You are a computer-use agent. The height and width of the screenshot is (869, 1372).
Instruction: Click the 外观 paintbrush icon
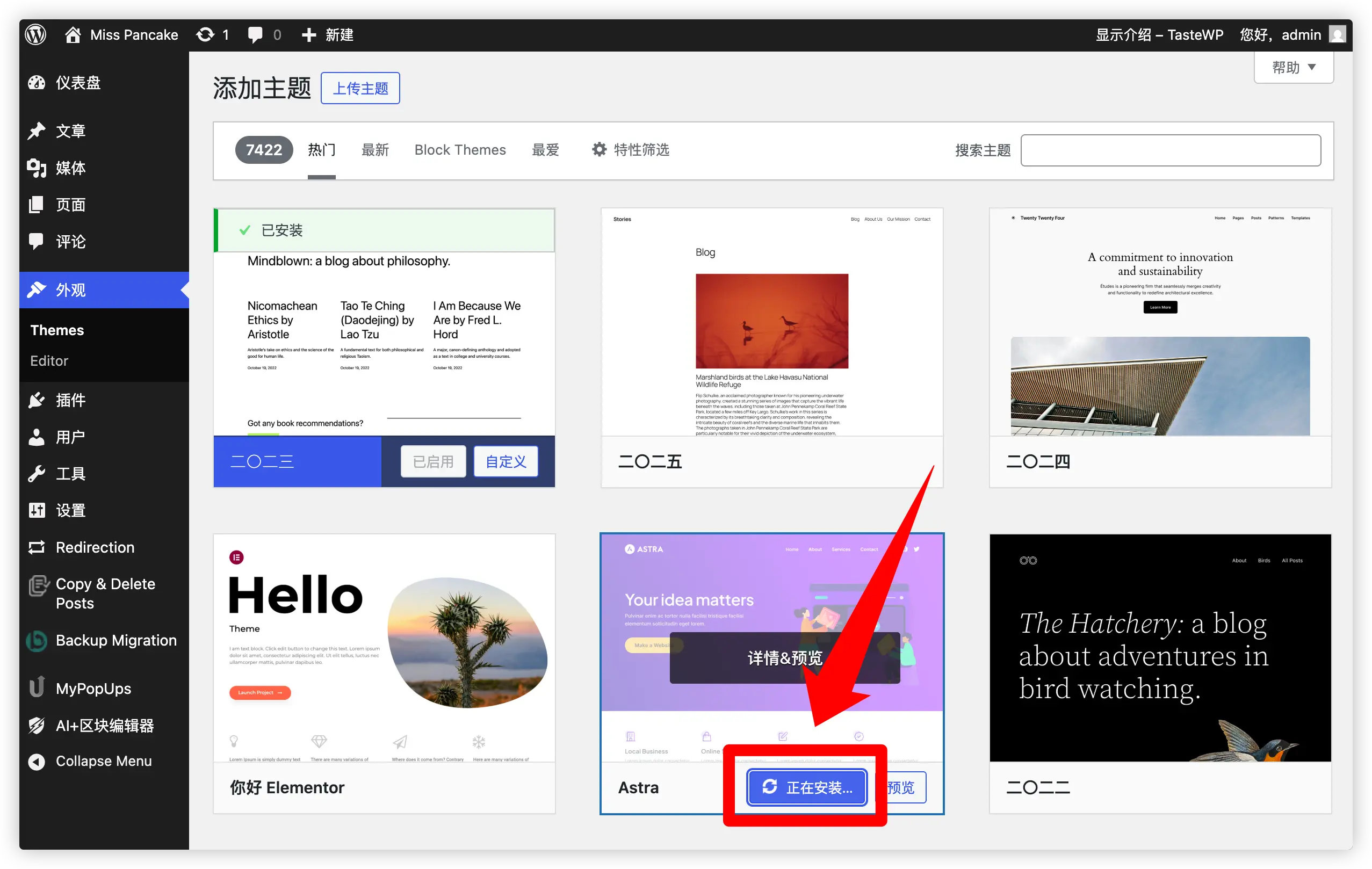point(37,289)
